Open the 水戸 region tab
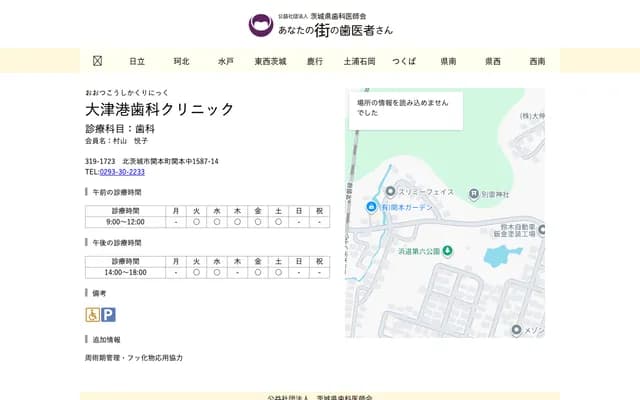This screenshot has width=640, height=400. [x=226, y=61]
